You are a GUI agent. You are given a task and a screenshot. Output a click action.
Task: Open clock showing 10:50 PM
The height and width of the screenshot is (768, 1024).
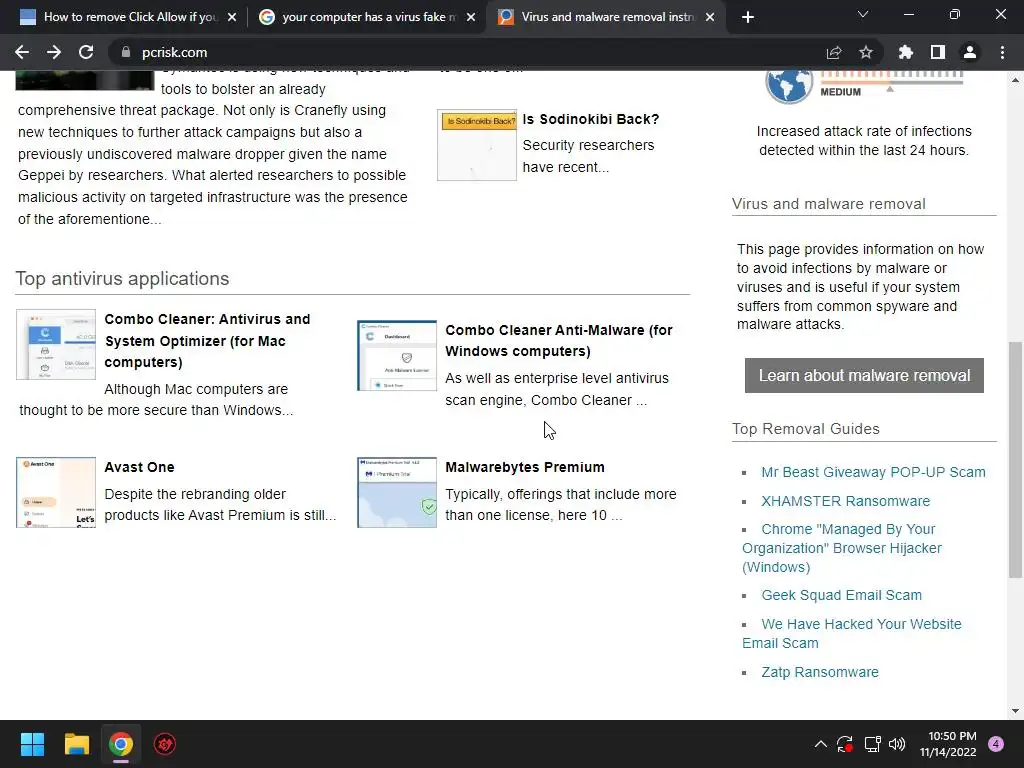[948, 744]
